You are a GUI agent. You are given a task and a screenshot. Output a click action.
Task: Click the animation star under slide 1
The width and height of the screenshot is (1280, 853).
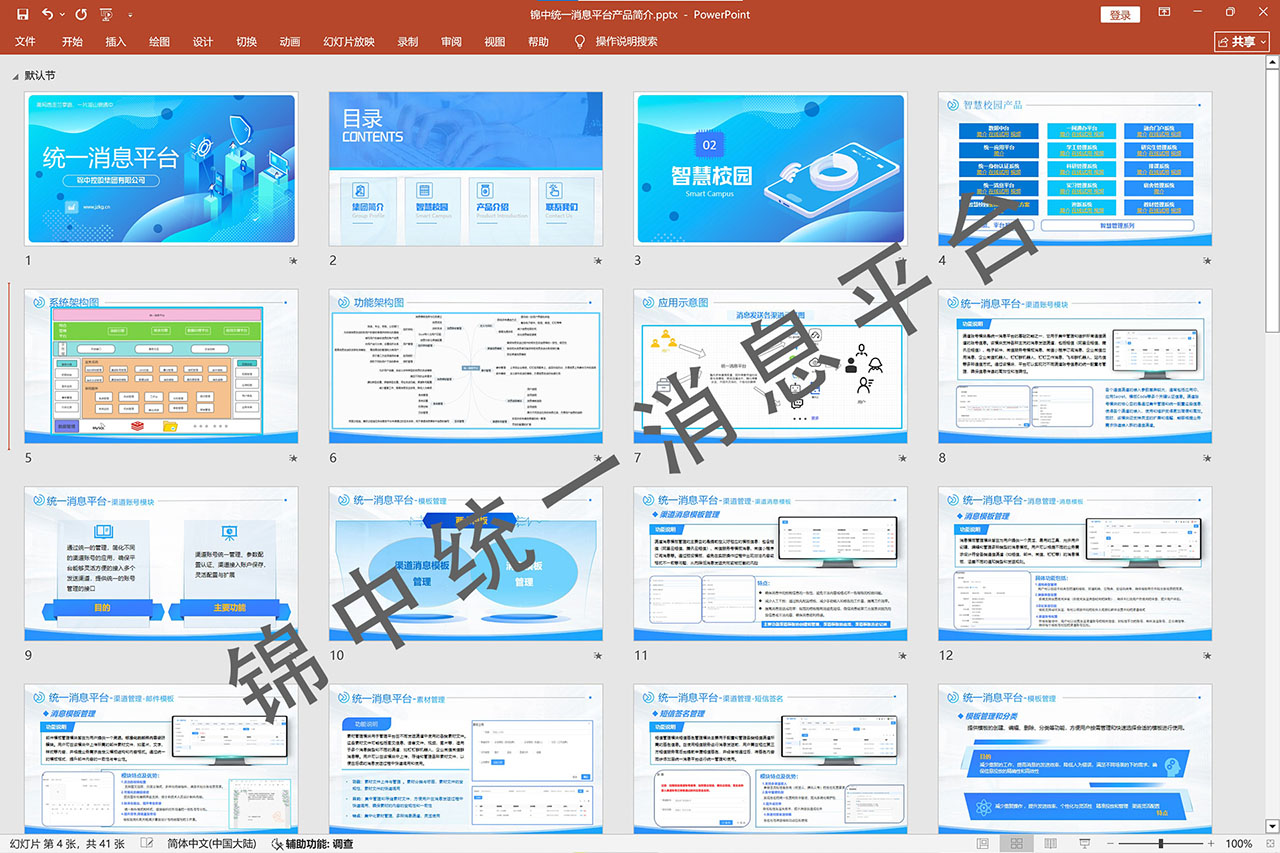[x=293, y=261]
